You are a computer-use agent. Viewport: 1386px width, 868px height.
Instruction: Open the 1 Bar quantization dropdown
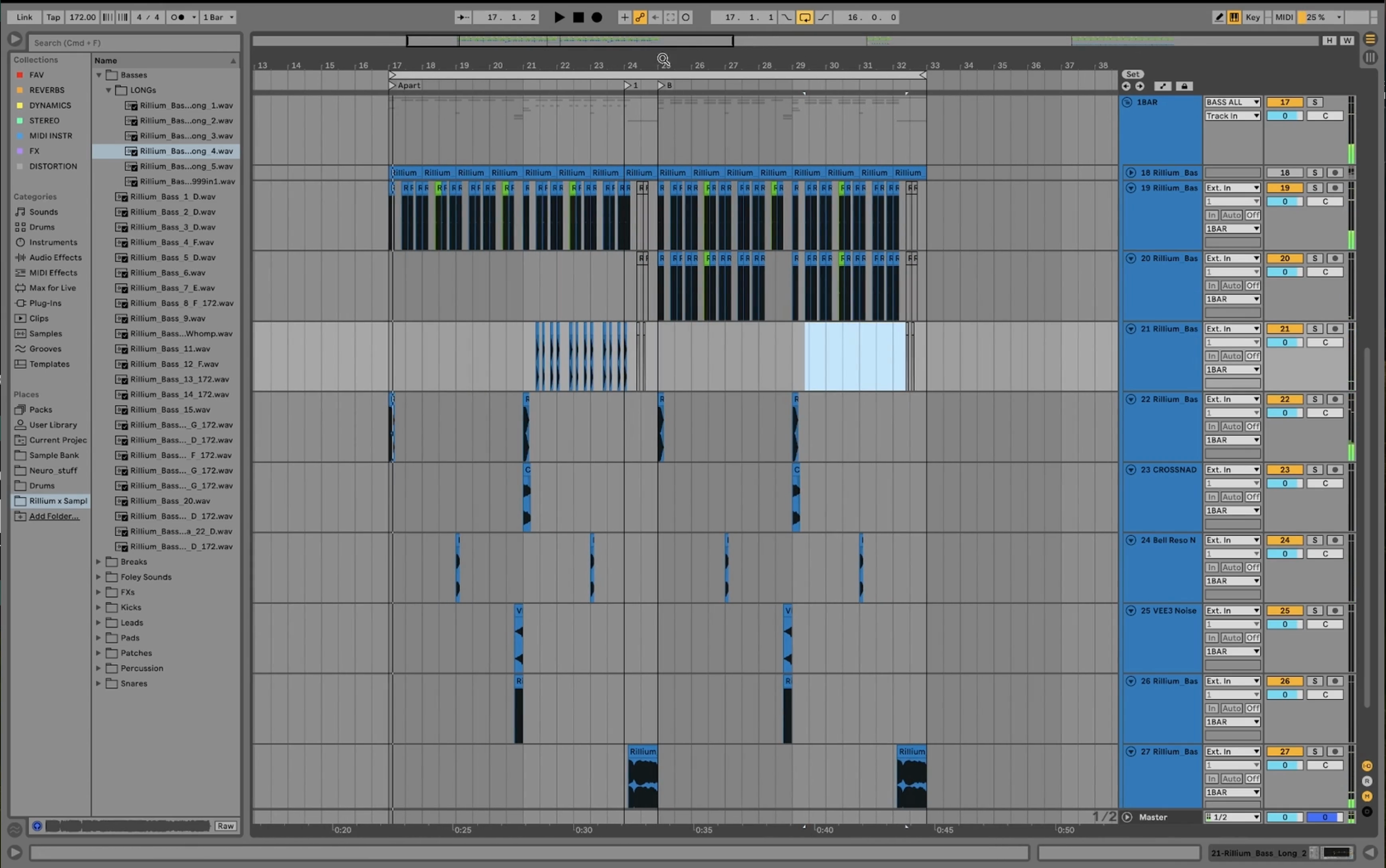click(x=218, y=17)
